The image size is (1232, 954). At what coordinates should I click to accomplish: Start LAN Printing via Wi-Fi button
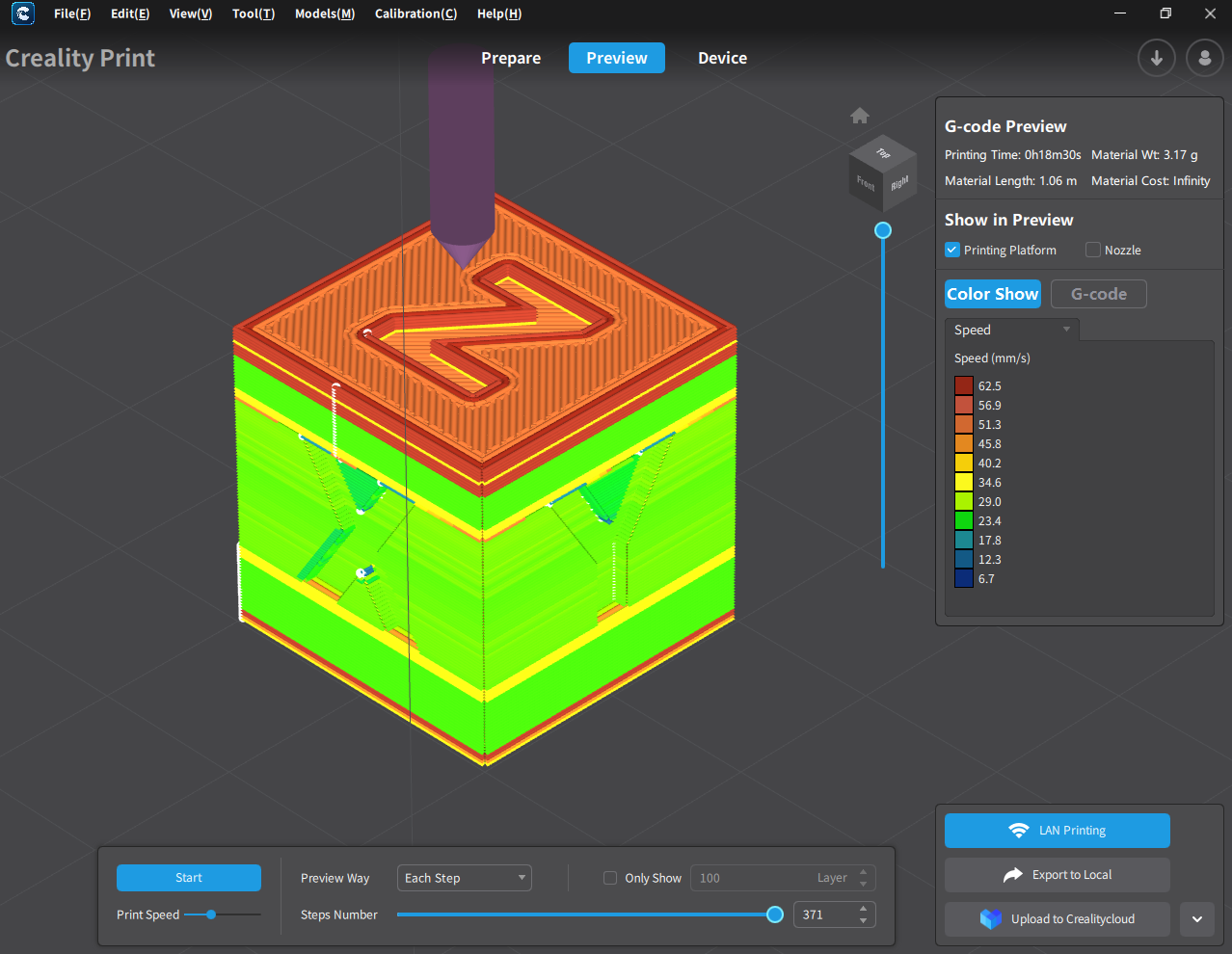[1057, 831]
